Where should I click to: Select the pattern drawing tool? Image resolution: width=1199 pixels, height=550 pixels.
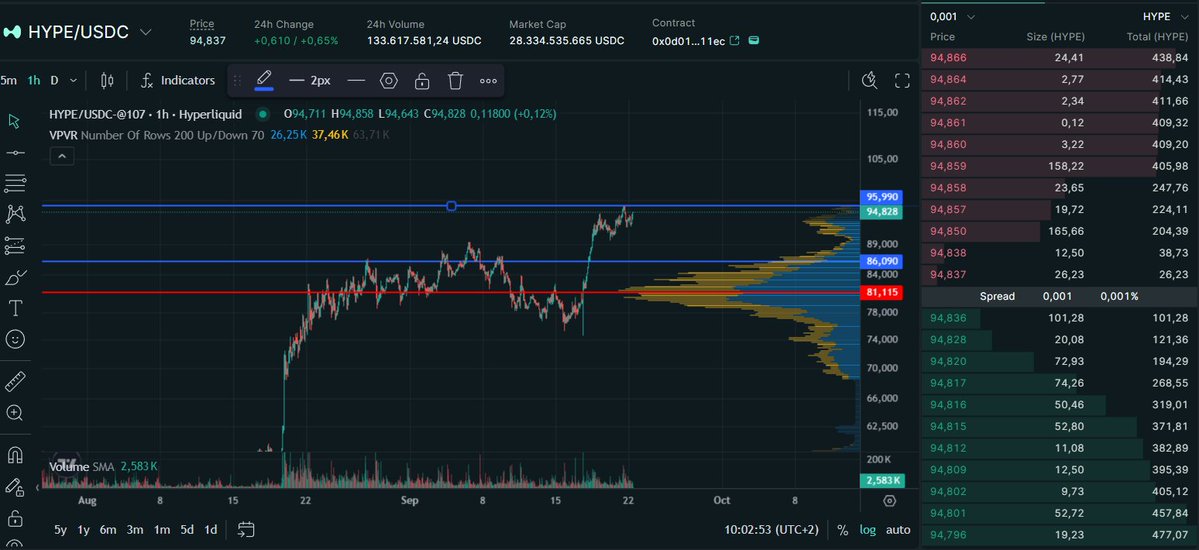tap(15, 214)
